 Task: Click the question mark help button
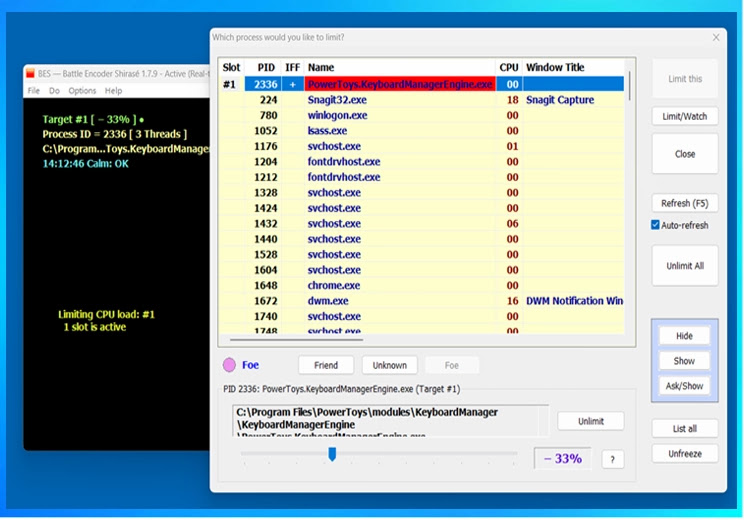(x=613, y=459)
